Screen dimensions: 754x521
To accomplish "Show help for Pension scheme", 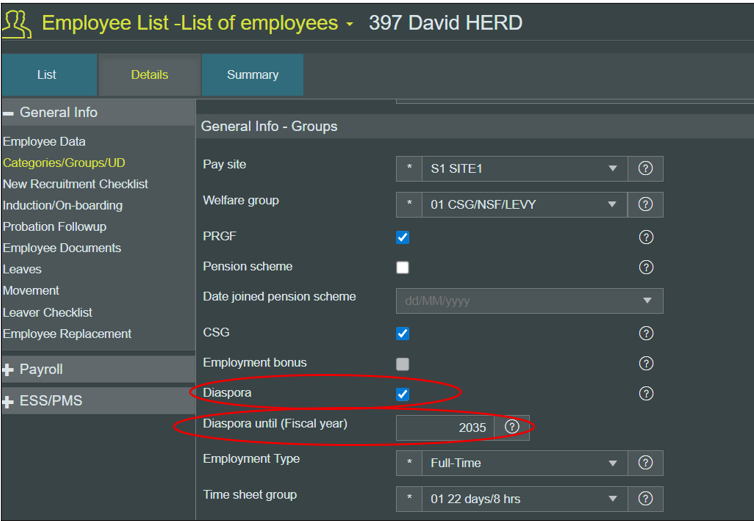I will pyautogui.click(x=645, y=267).
